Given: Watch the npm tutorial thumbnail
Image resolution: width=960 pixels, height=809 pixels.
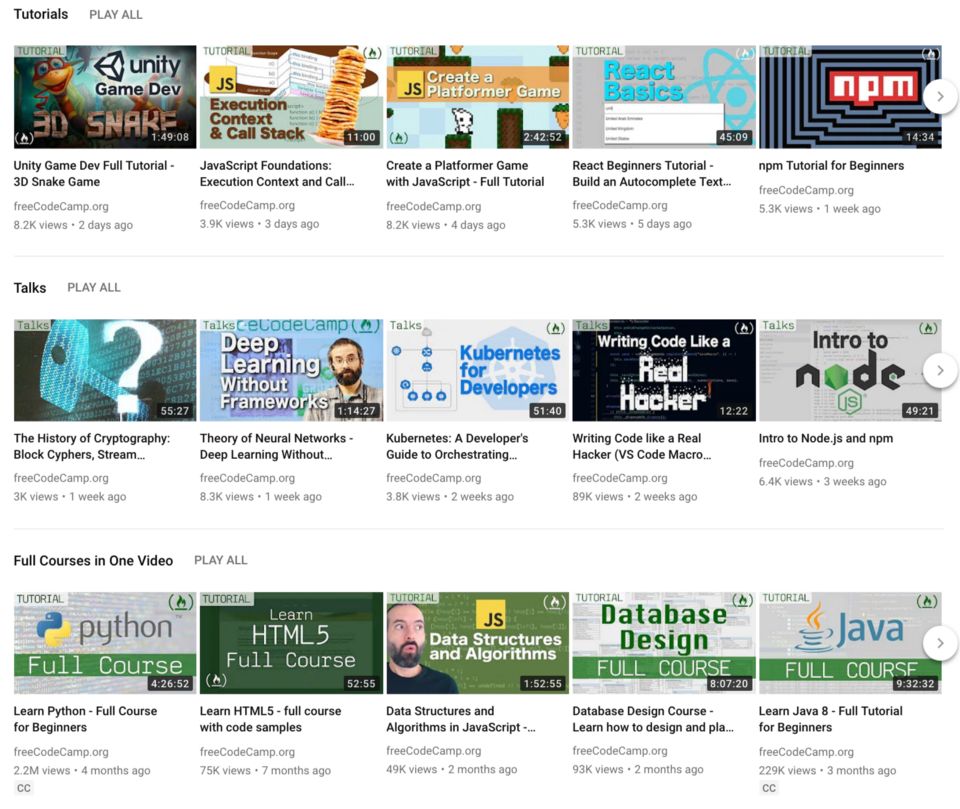Looking at the screenshot, I should pyautogui.click(x=849, y=97).
